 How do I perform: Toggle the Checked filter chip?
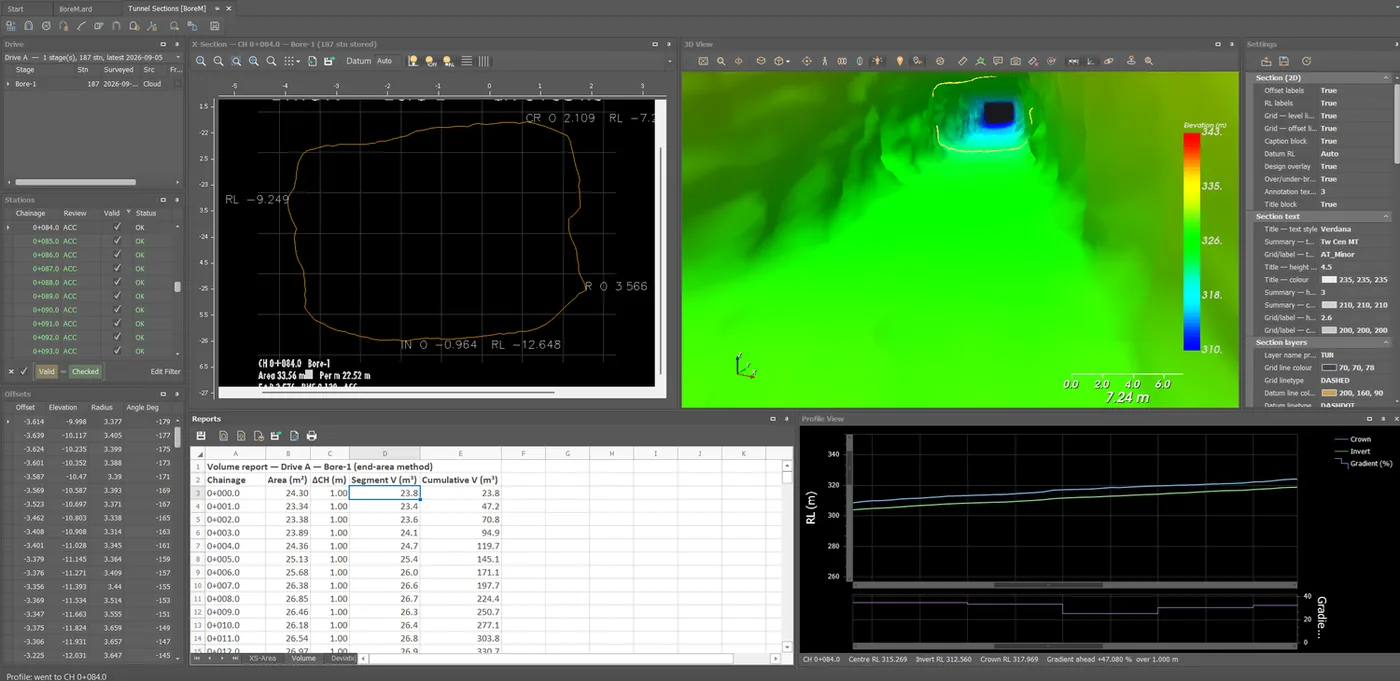point(85,371)
